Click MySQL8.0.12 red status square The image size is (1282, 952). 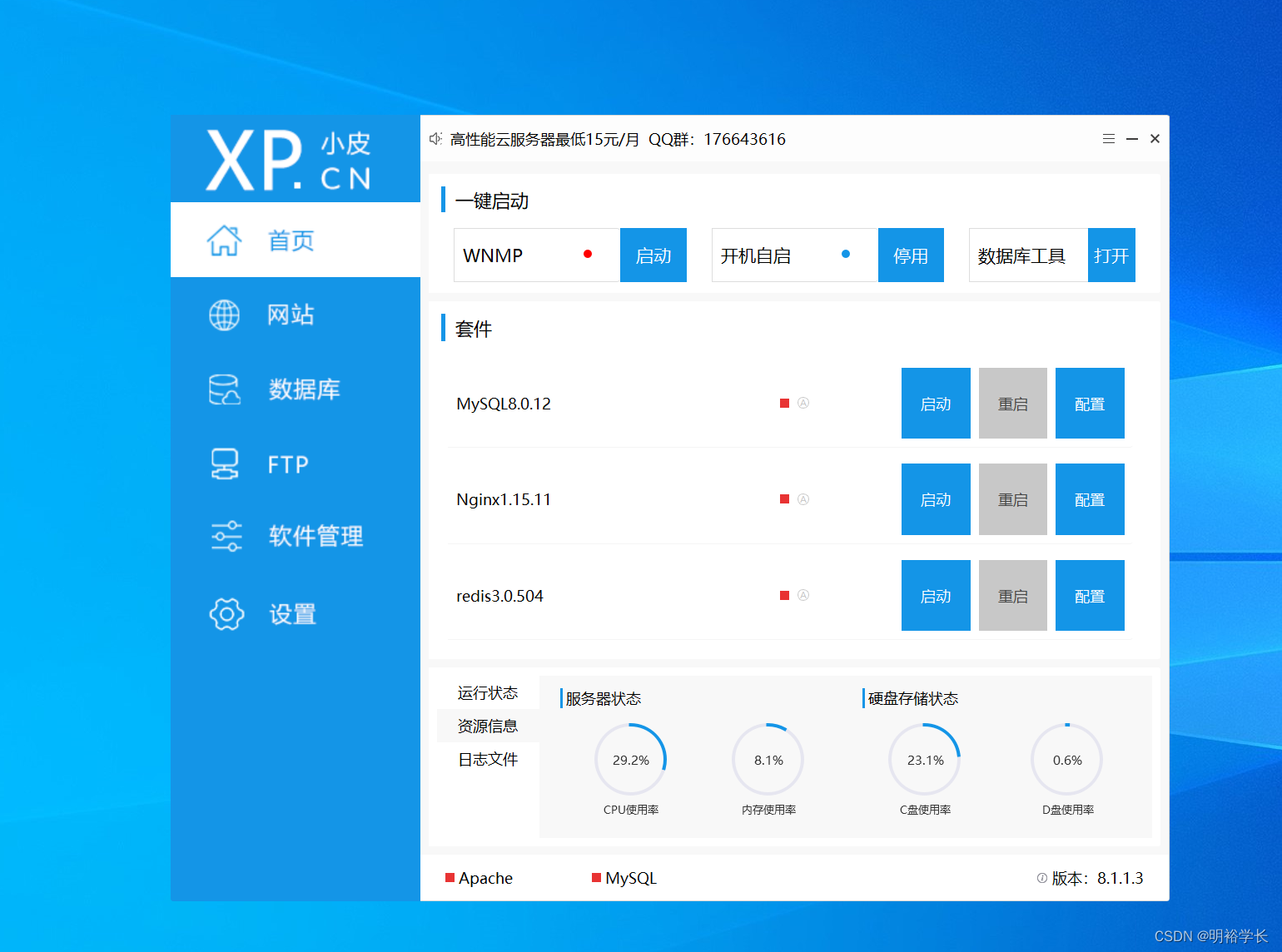click(x=784, y=404)
